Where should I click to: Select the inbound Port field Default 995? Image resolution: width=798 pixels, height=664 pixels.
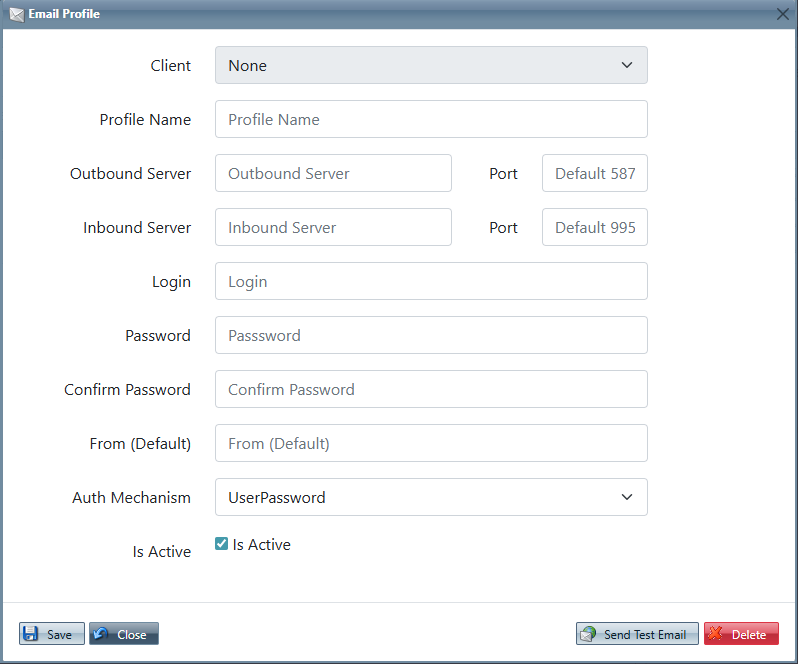pos(594,227)
